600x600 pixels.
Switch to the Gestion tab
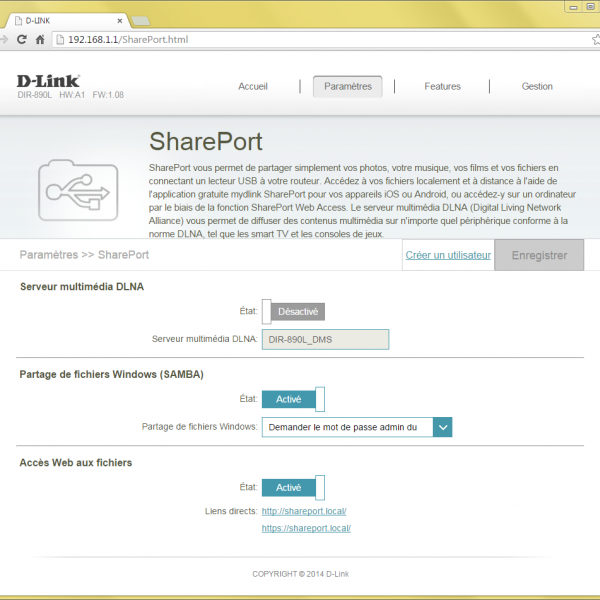click(537, 87)
